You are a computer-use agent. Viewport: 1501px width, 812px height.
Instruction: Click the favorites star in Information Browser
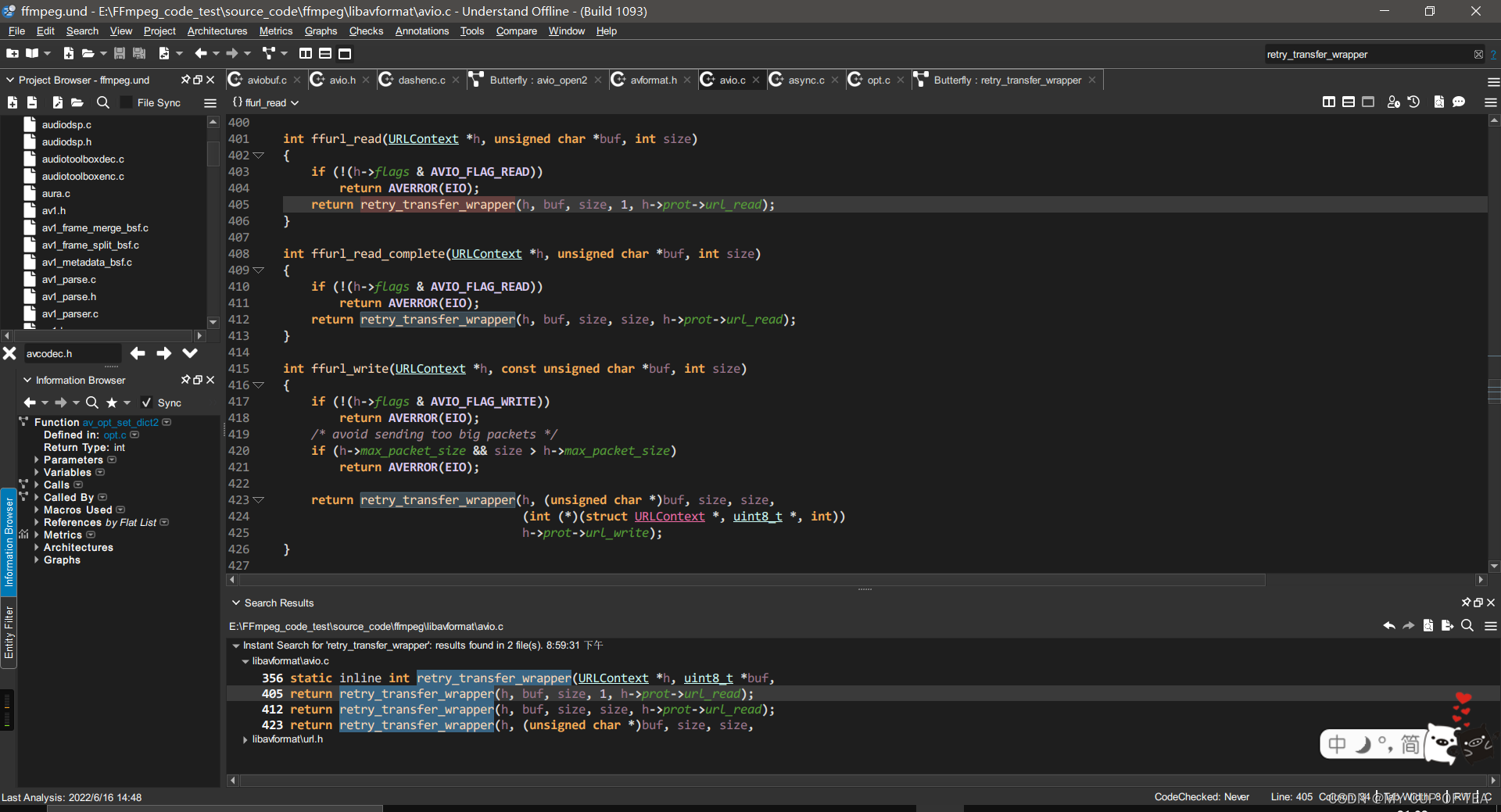pos(112,402)
